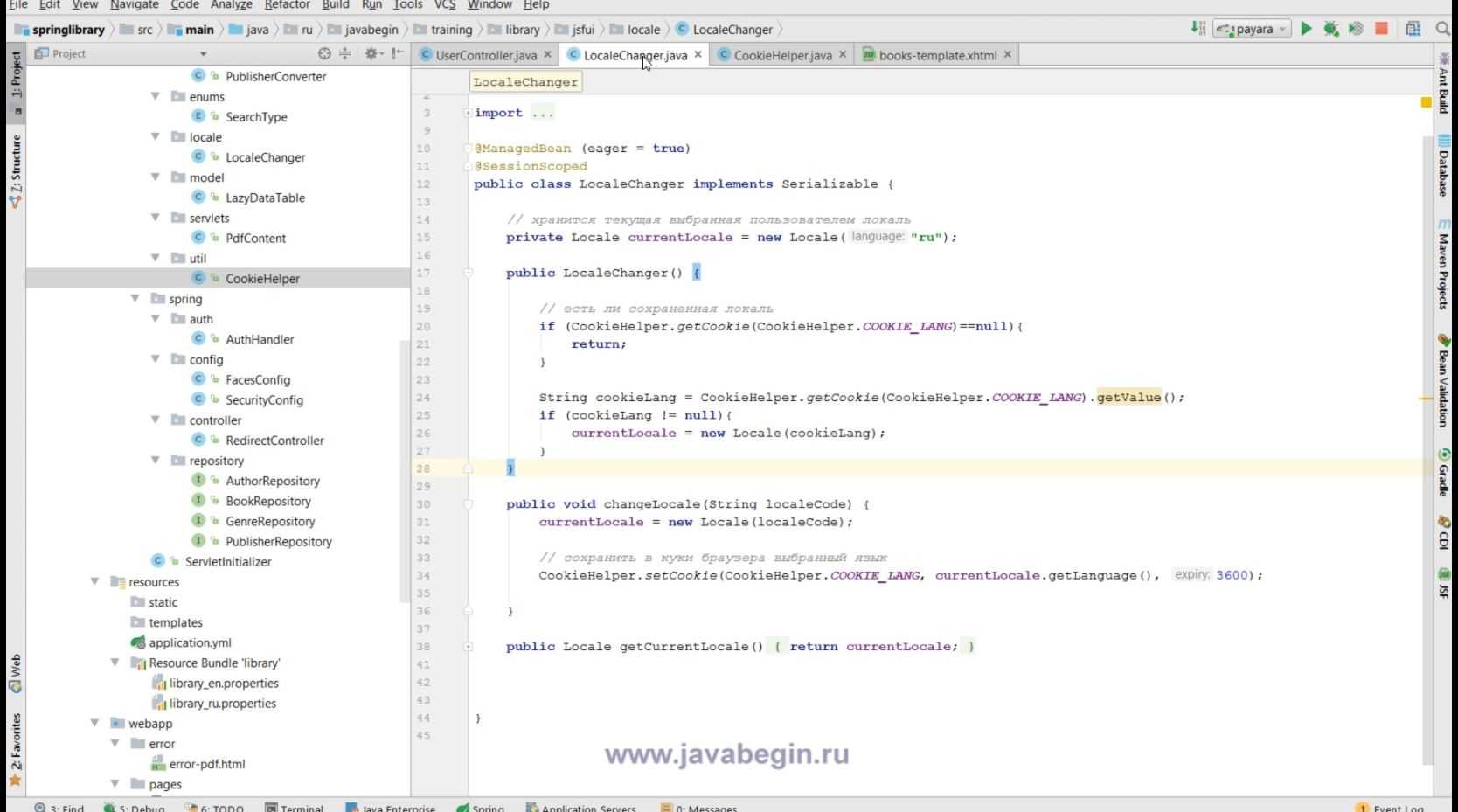Expand the folded import block on line 3
Viewport: 1458px width, 812px height.
[x=468, y=113]
